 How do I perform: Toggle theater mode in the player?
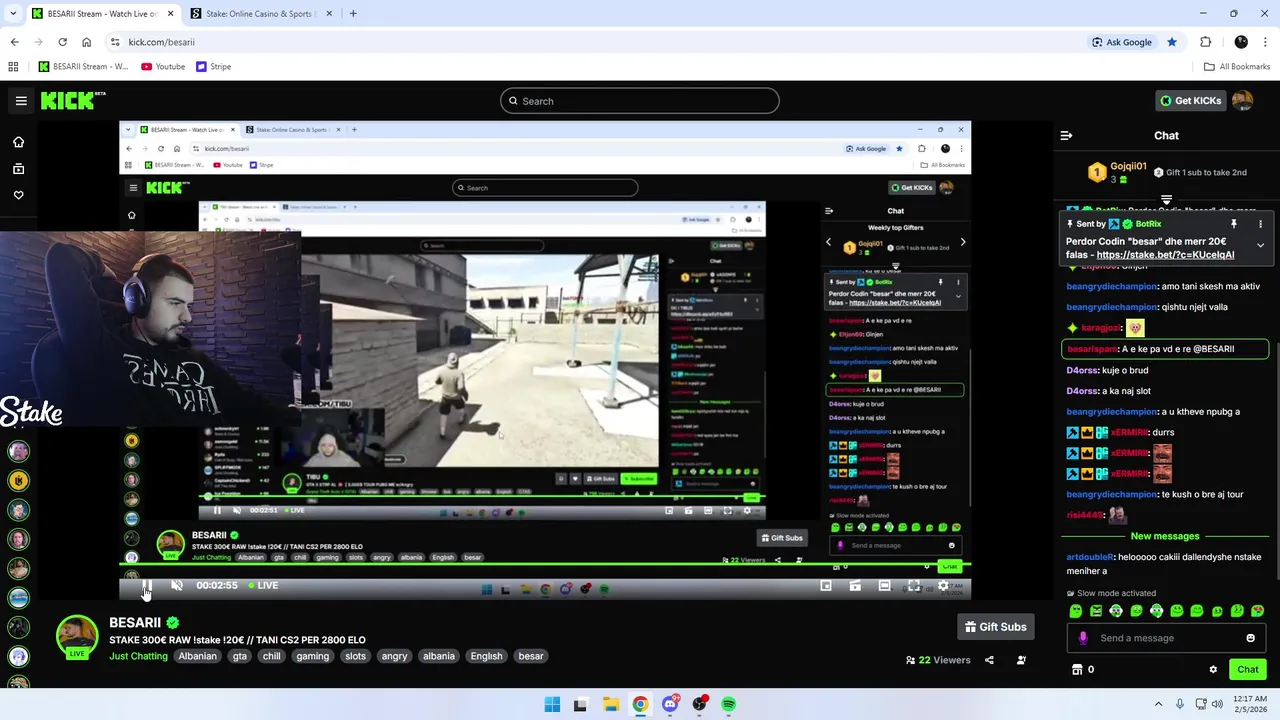(x=884, y=586)
